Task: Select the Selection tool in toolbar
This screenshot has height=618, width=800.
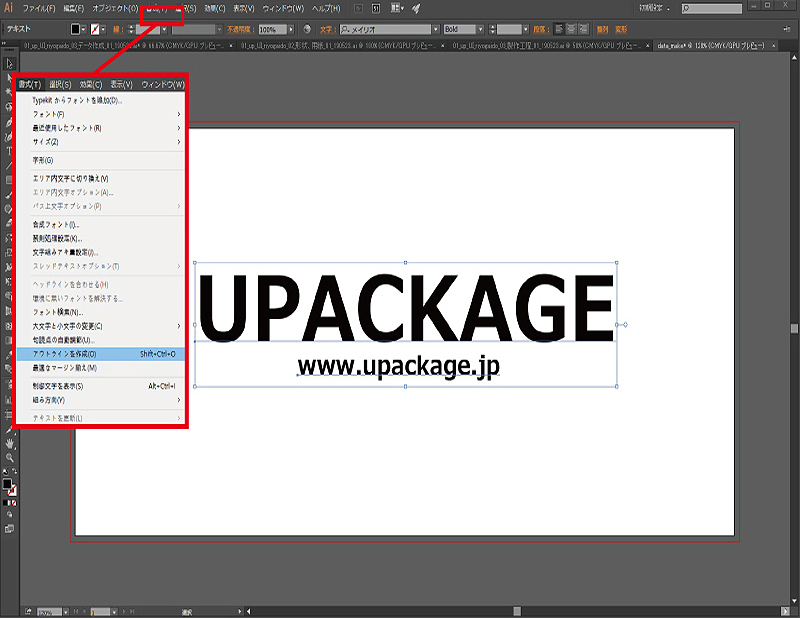Action: 9,64
